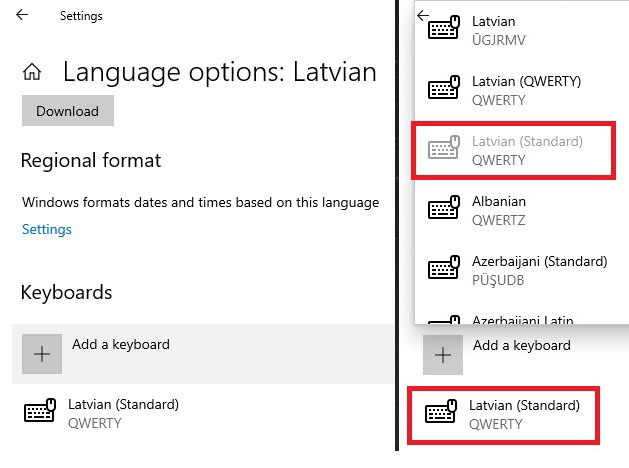Click keyboard icon of Azerbaijani (Standard)
This screenshot has width=629, height=468.
coord(444,269)
